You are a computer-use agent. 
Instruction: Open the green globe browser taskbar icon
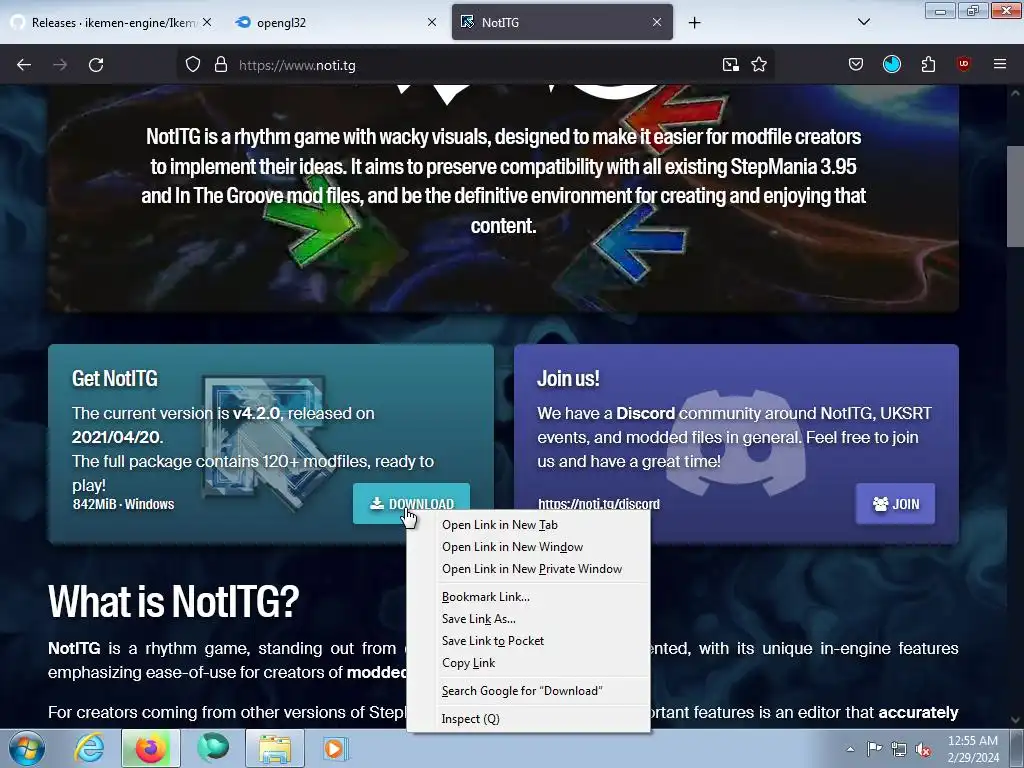click(213, 748)
